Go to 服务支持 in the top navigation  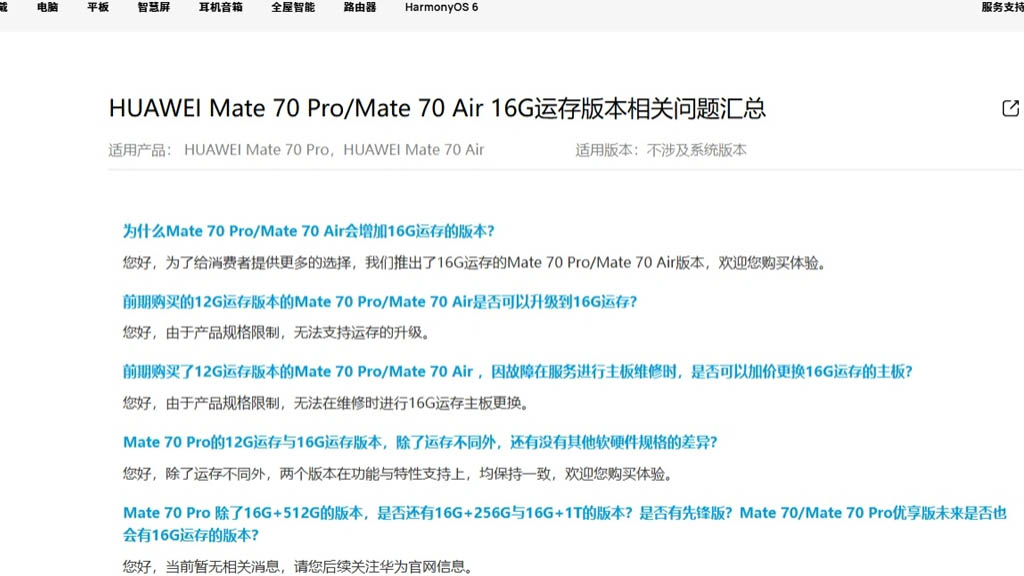(x=1001, y=7)
